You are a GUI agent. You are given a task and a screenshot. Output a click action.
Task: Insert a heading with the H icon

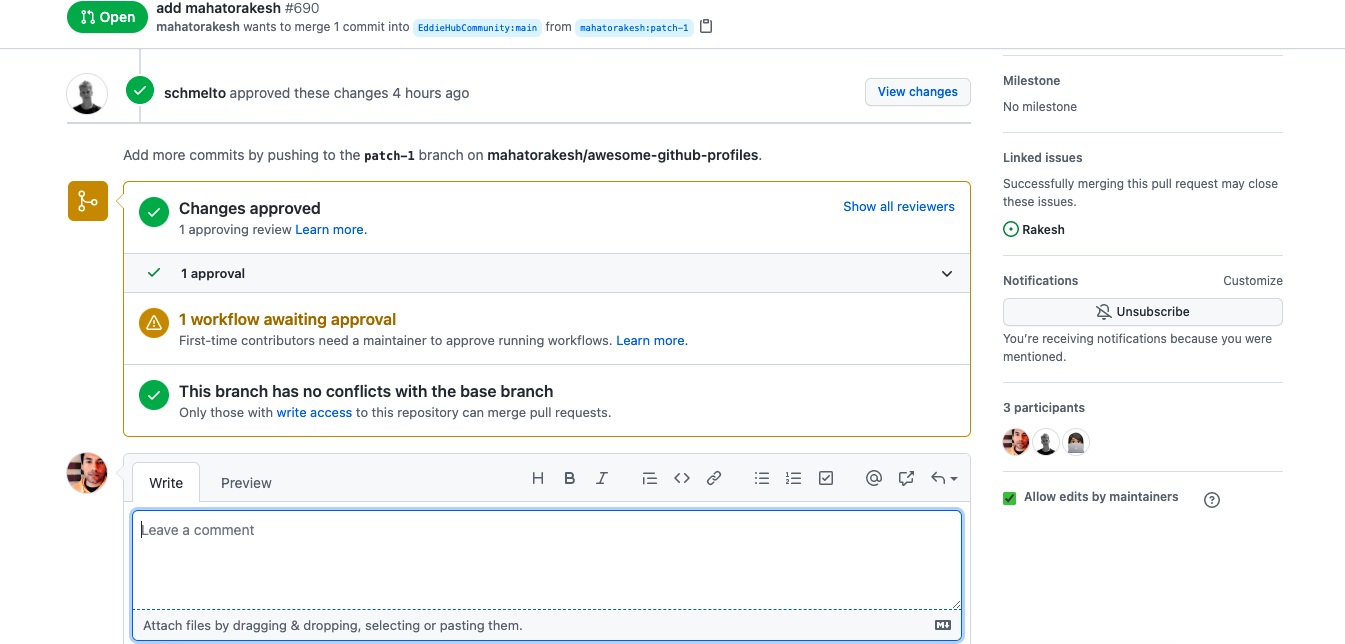point(538,479)
